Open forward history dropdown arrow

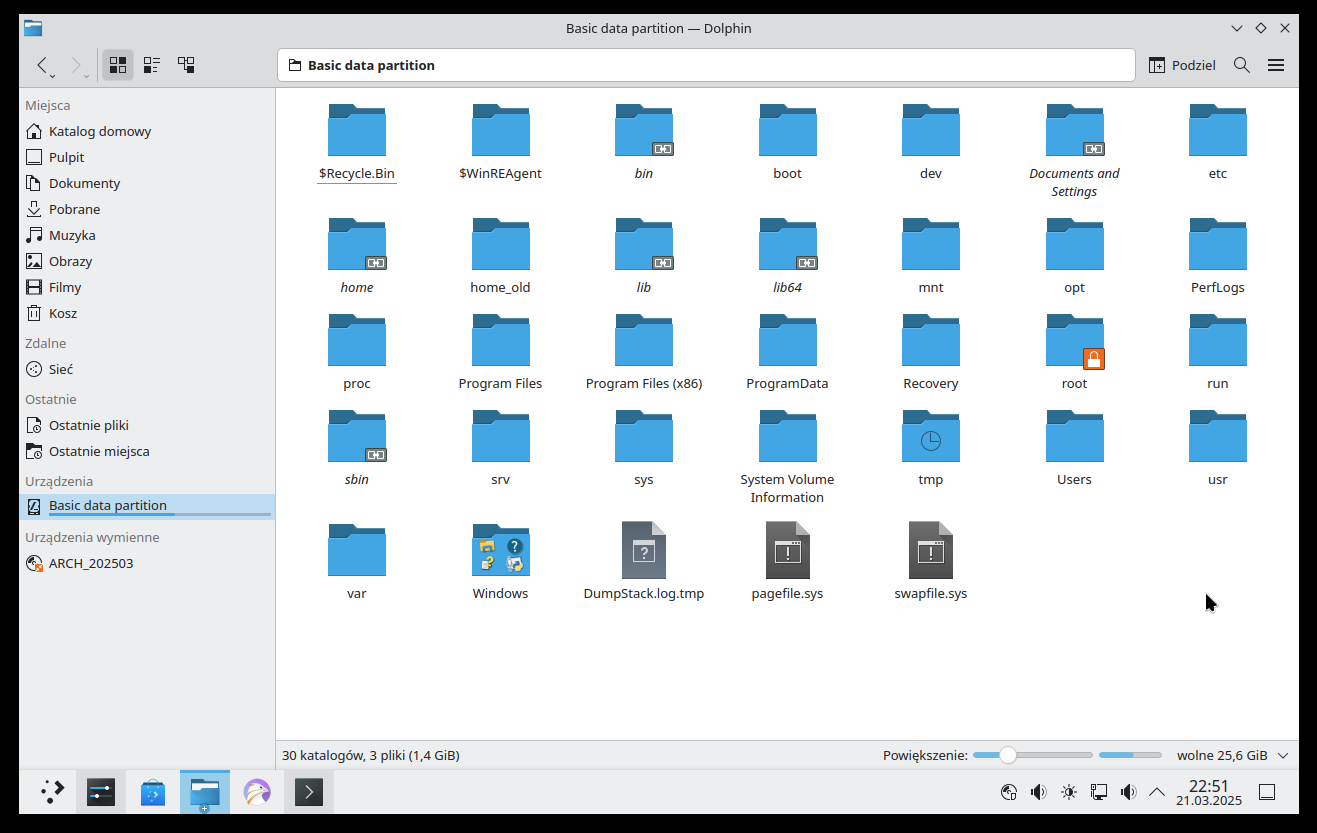(x=86, y=76)
